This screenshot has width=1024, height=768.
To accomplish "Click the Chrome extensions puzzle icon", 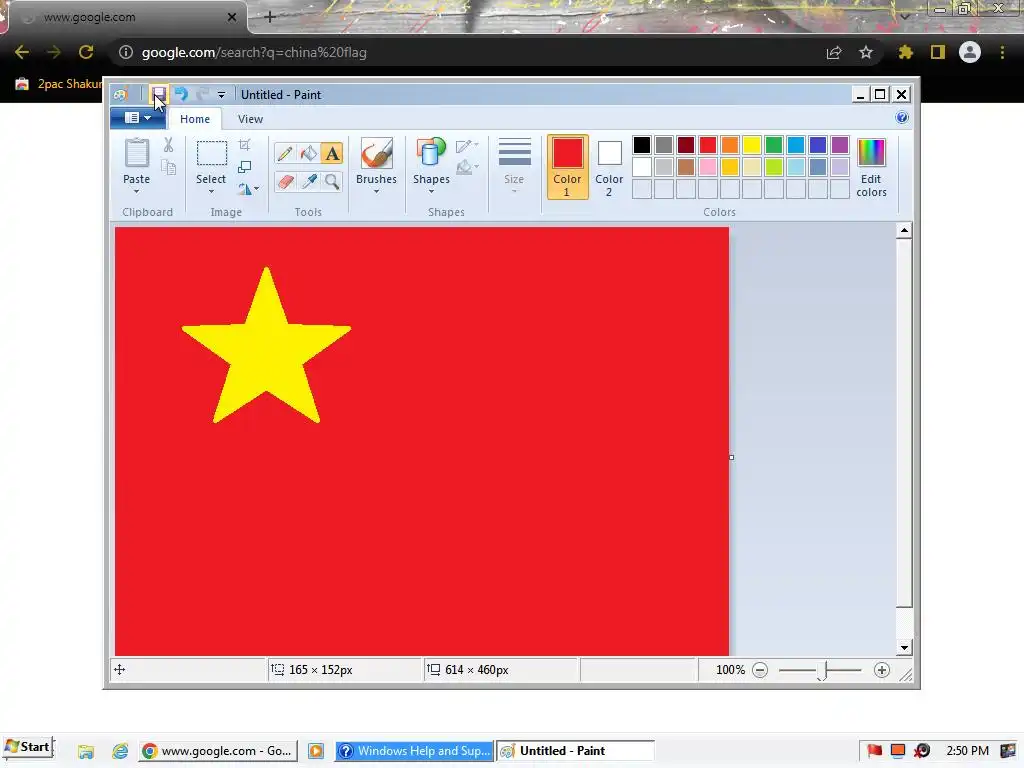I will (x=905, y=52).
